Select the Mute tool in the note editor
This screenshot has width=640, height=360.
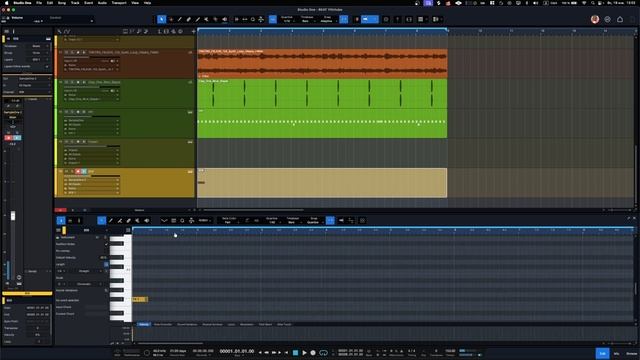click(x=138, y=220)
